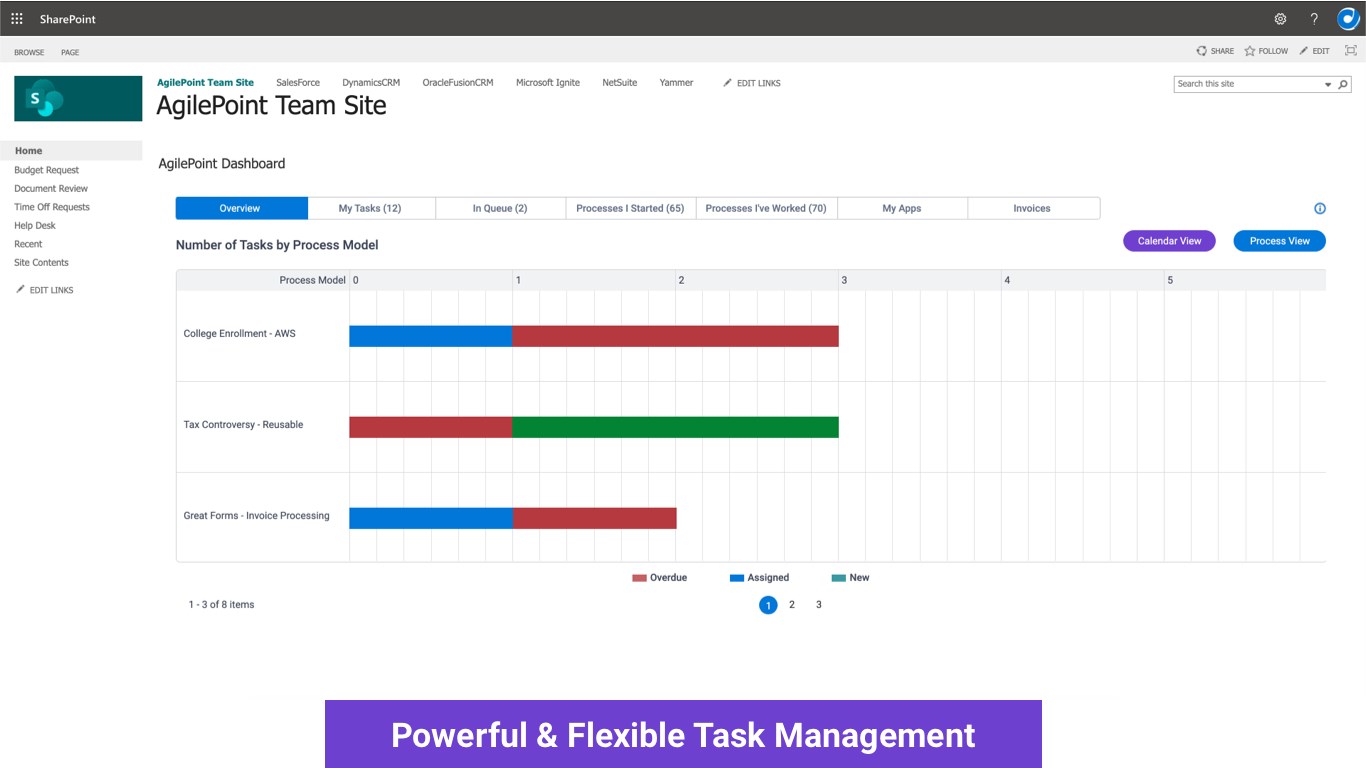Click blue bar for Great Forms - Invoice Processing
This screenshot has height=768, width=1366.
pos(431,518)
